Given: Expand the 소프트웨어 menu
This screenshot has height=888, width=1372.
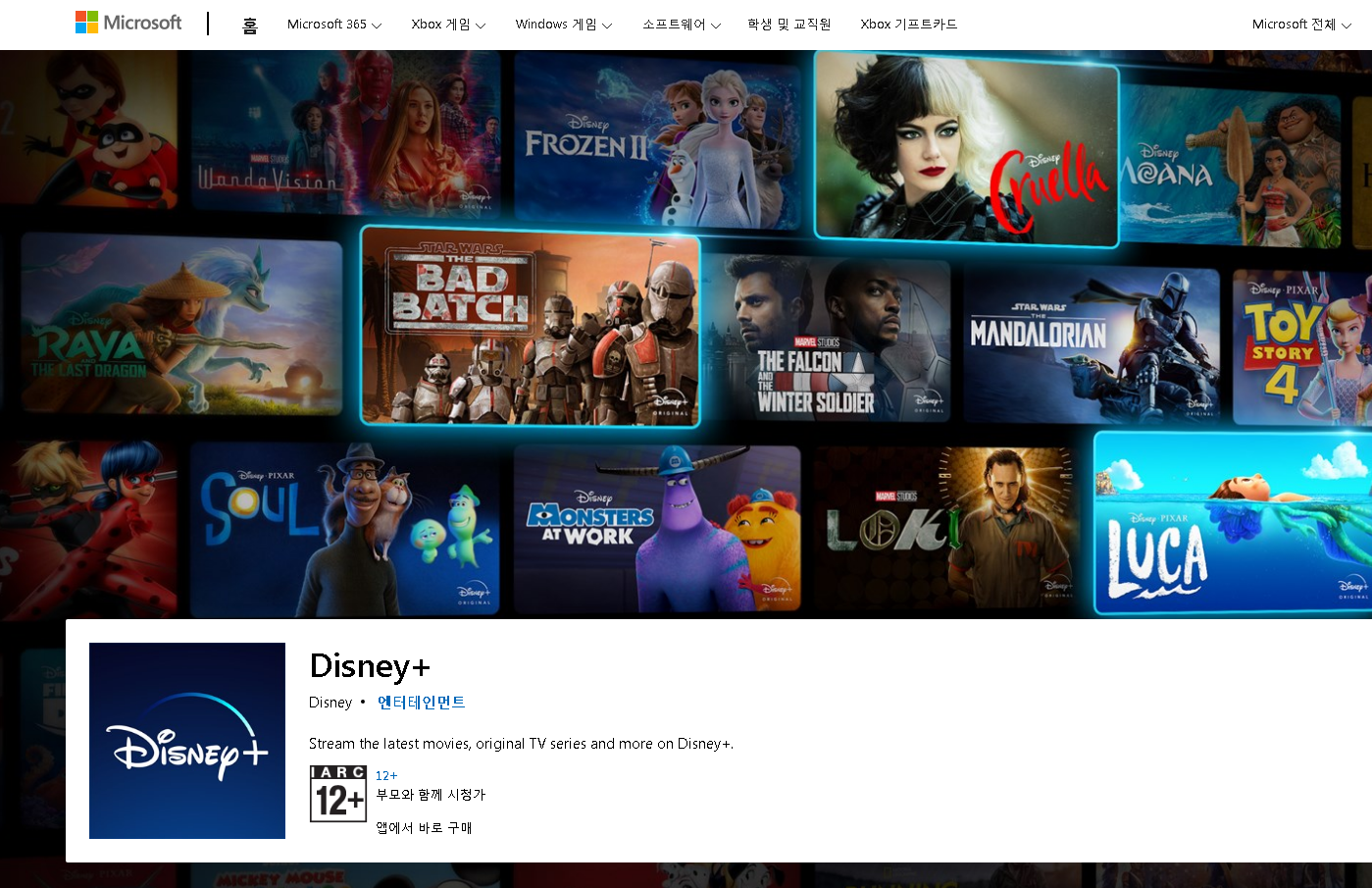Looking at the screenshot, I should [x=682, y=25].
